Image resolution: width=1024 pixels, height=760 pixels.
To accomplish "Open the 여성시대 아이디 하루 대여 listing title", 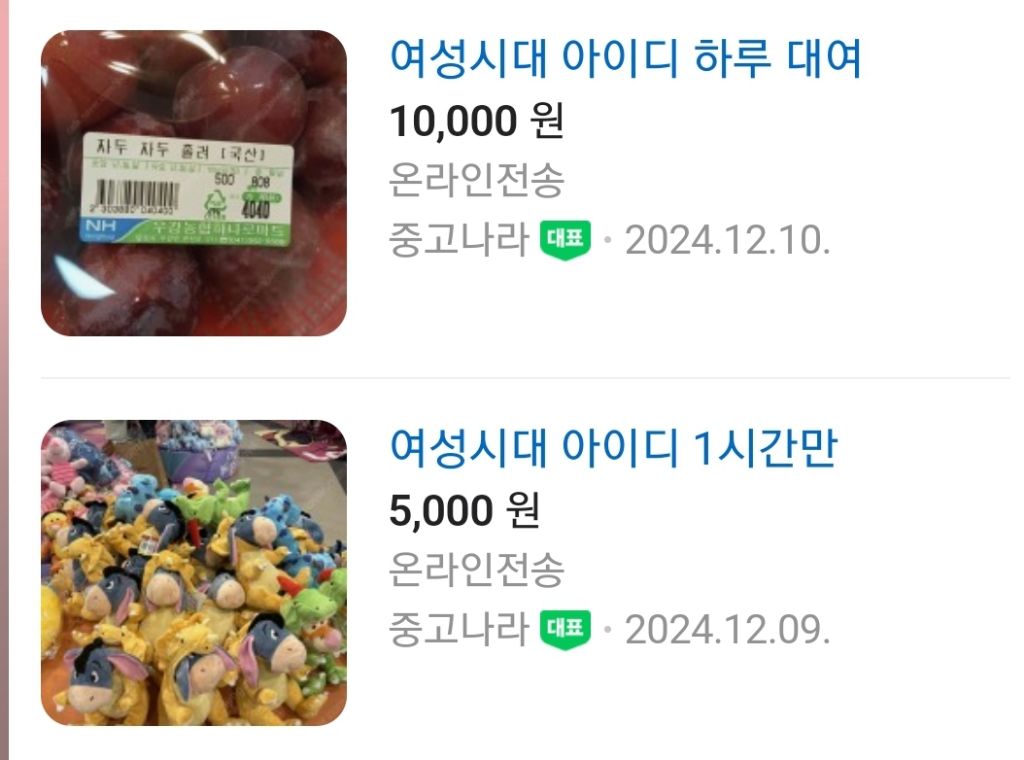I will [x=625, y=59].
